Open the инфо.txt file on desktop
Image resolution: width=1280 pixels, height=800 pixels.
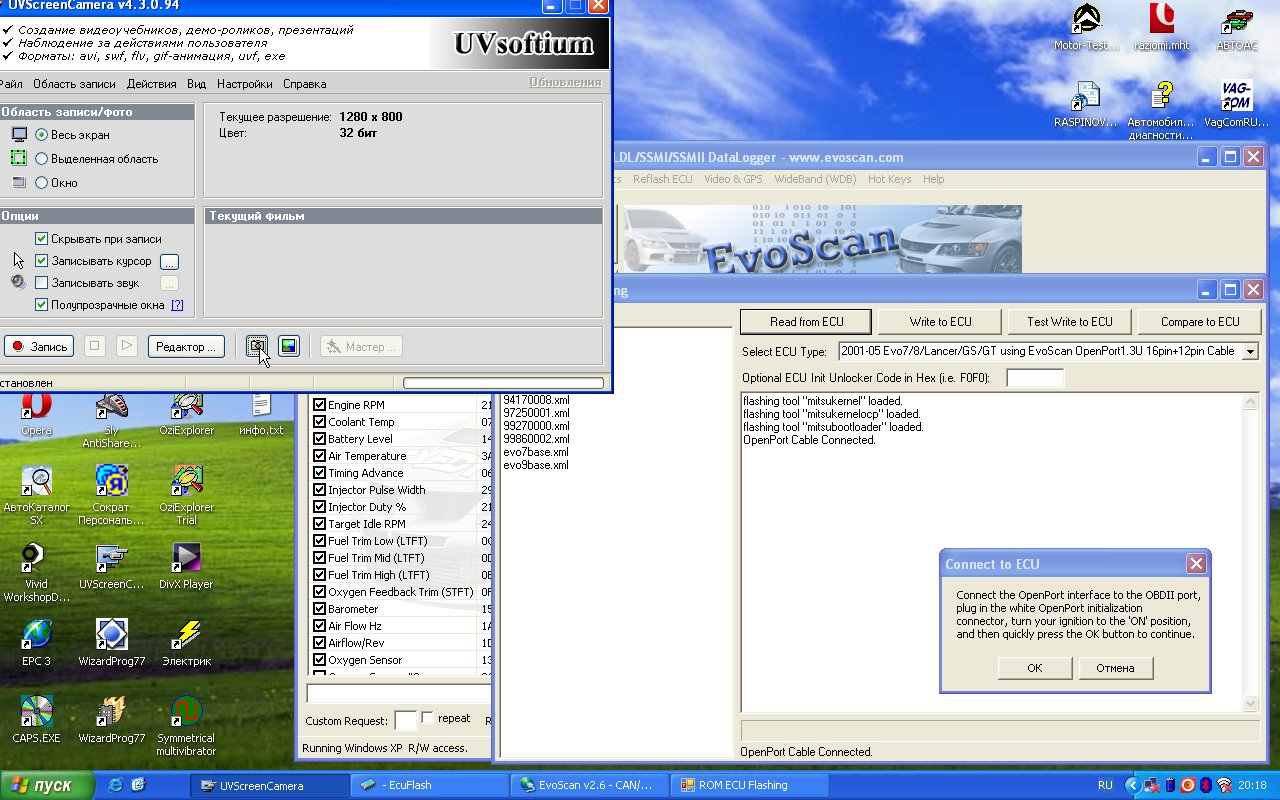click(261, 414)
